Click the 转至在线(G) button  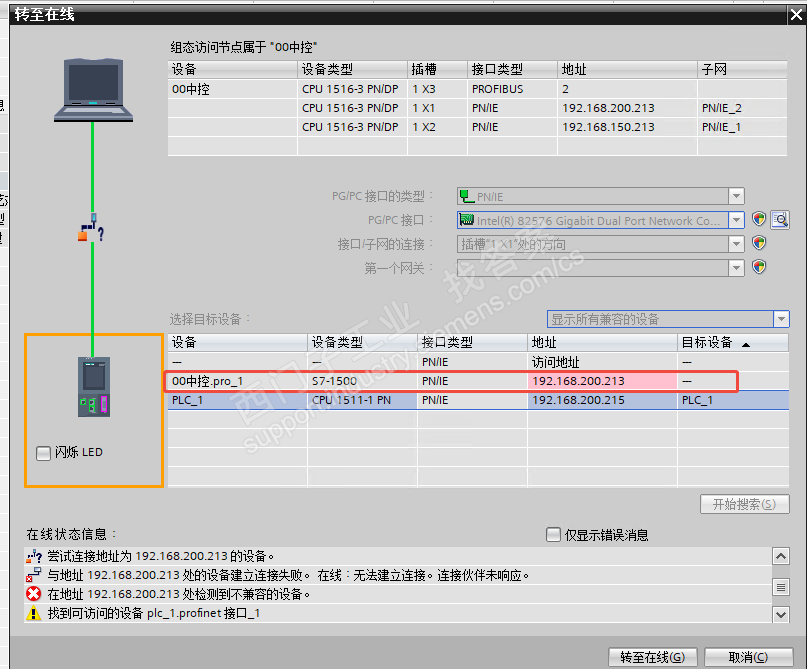point(653,657)
